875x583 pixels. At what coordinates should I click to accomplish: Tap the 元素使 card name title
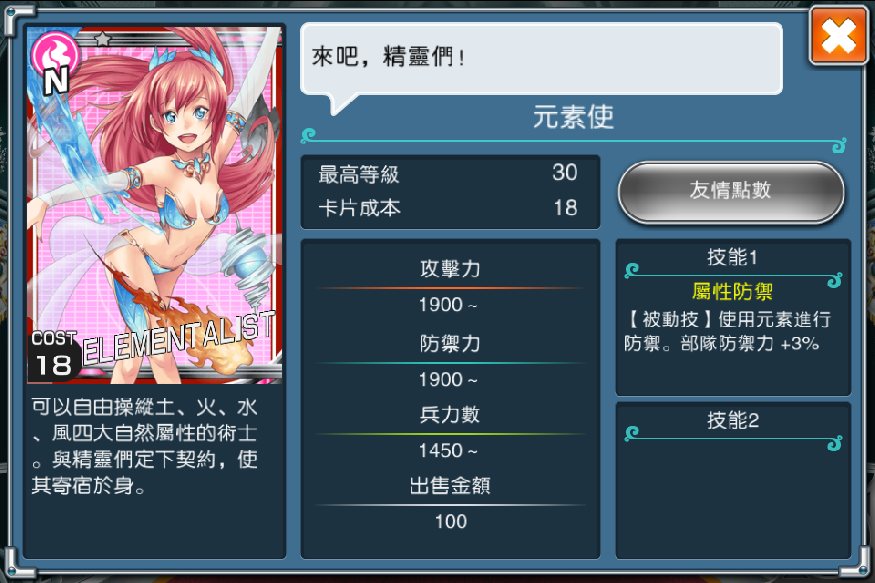click(573, 117)
